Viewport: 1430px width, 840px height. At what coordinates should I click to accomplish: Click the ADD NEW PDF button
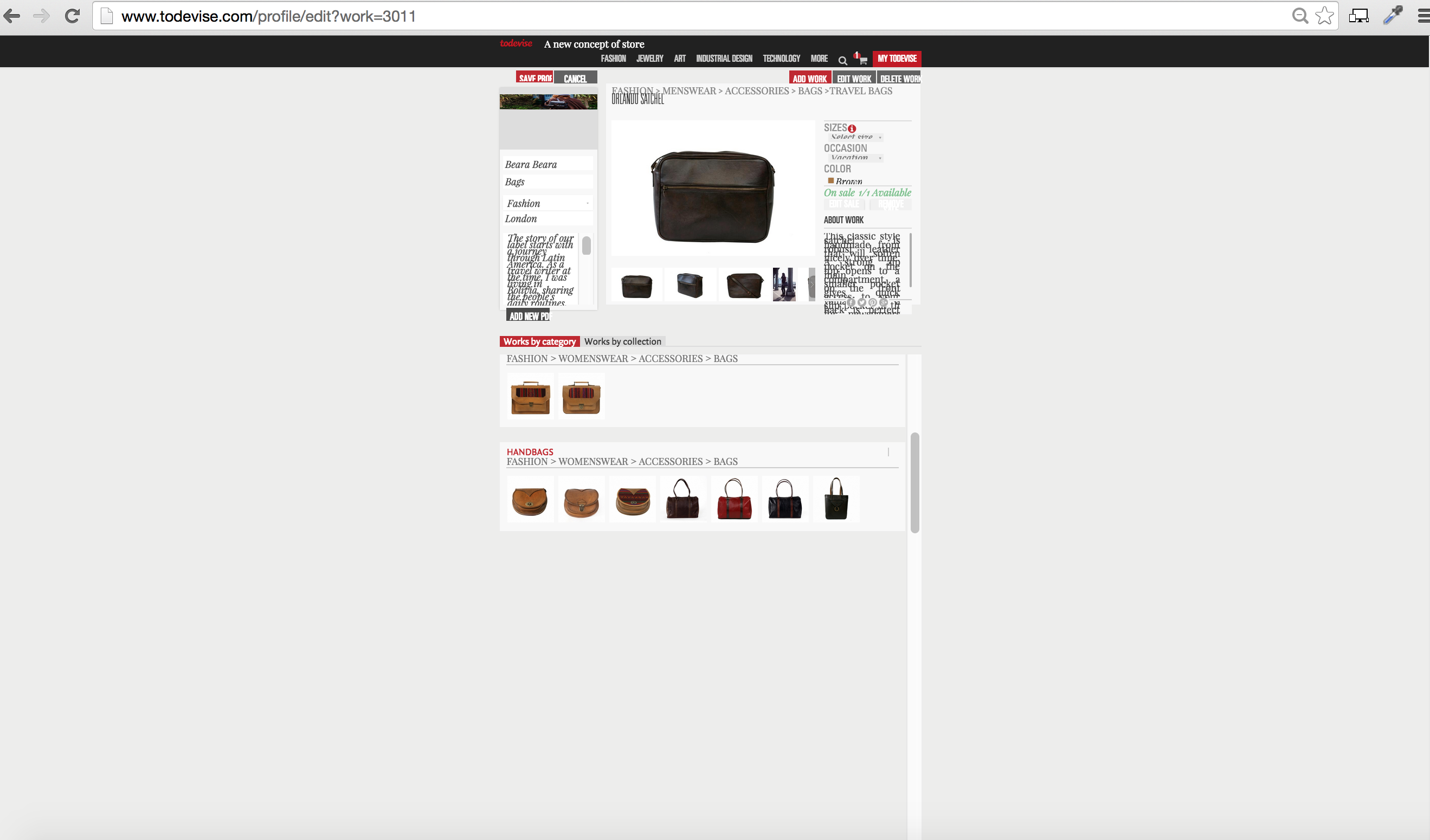529,316
